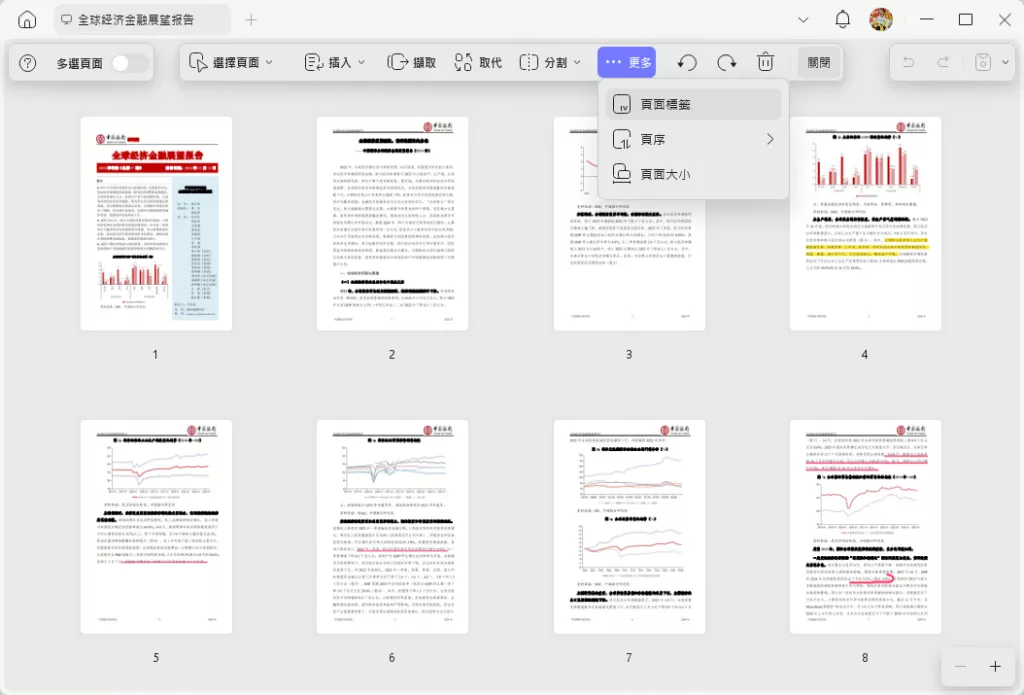The height and width of the screenshot is (695, 1024).
Task: Select page 7 thumbnail
Action: point(630,526)
